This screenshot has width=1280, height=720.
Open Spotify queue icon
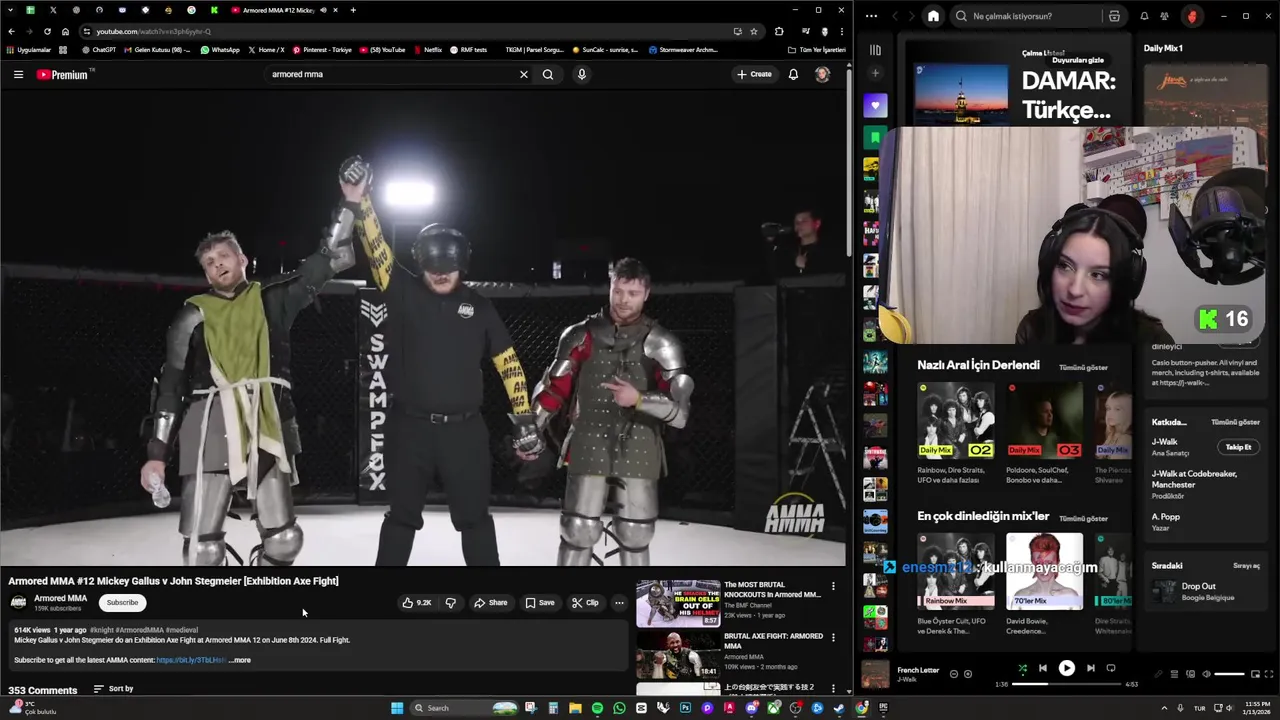pyautogui.click(x=1174, y=674)
